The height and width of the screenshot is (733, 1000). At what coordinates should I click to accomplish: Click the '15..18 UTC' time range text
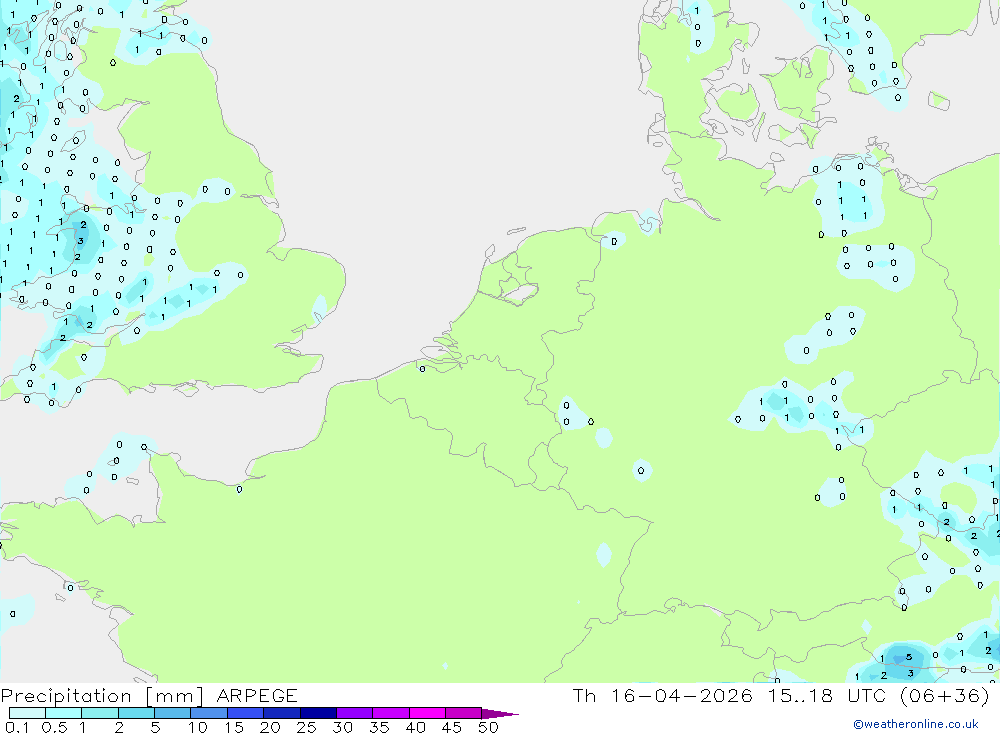pyautogui.click(x=827, y=695)
